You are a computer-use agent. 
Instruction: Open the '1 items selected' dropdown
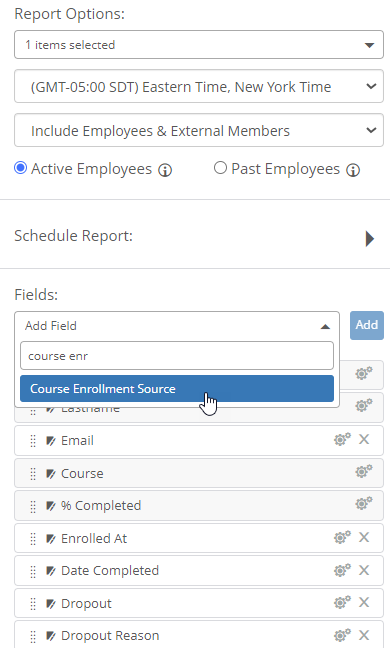[199, 45]
